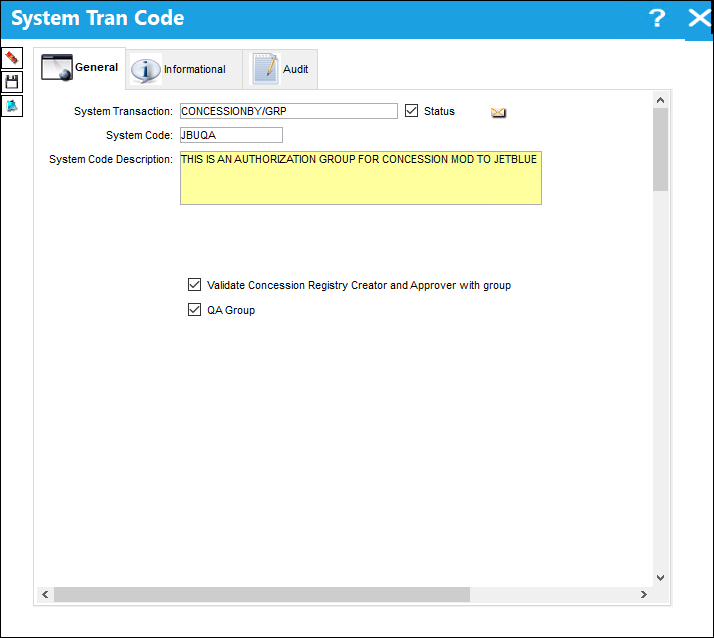Click the red eraser icon in left toolbar
The width and height of the screenshot is (714, 638).
(11, 58)
